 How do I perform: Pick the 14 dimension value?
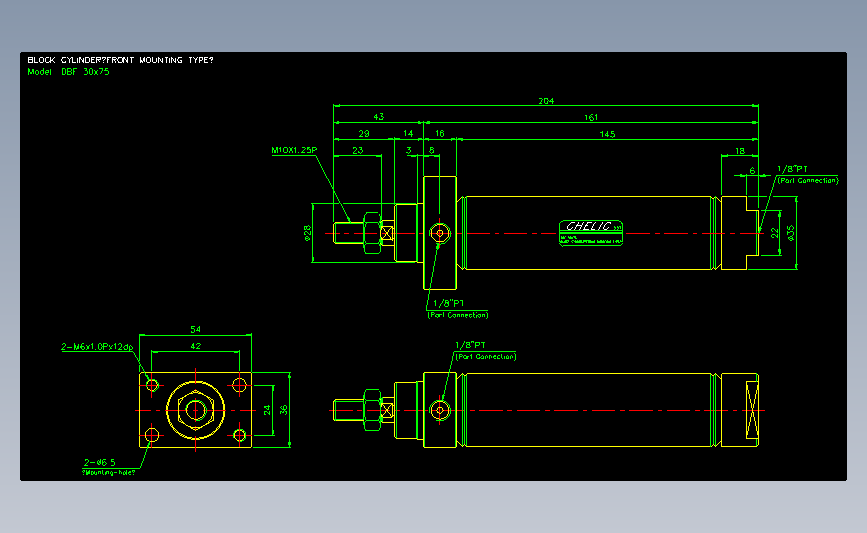point(408,133)
